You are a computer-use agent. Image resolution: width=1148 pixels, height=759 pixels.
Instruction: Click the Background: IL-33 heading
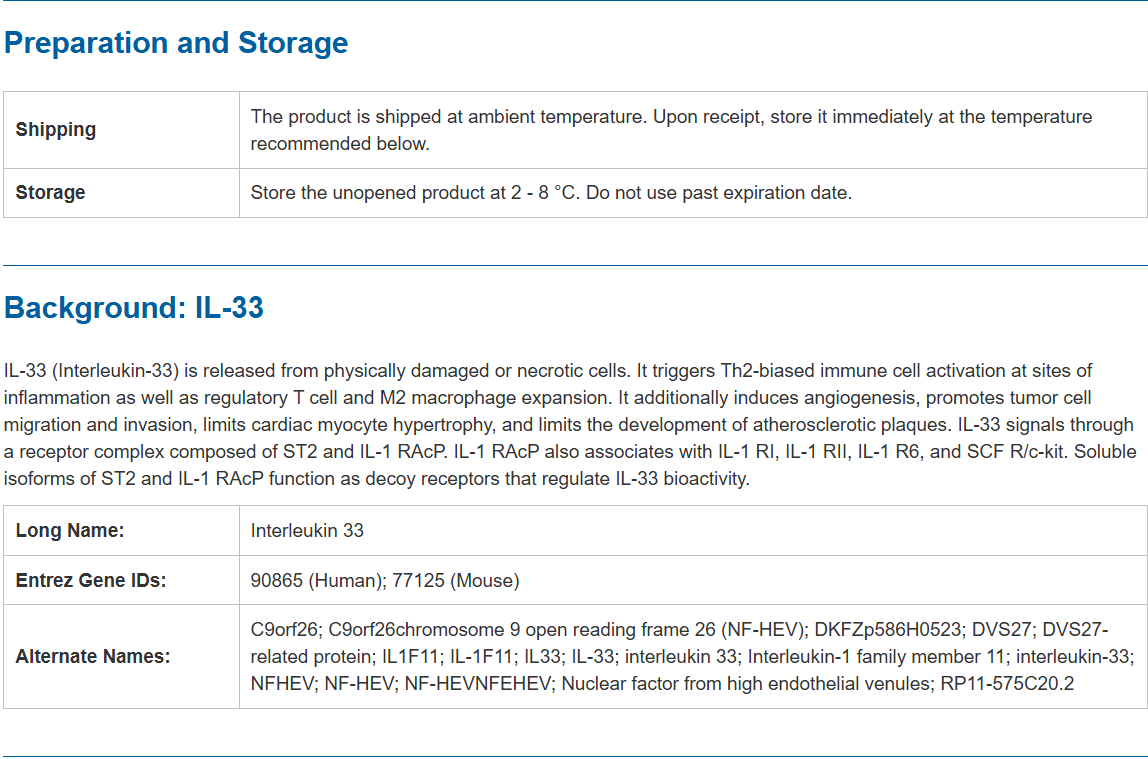point(134,308)
